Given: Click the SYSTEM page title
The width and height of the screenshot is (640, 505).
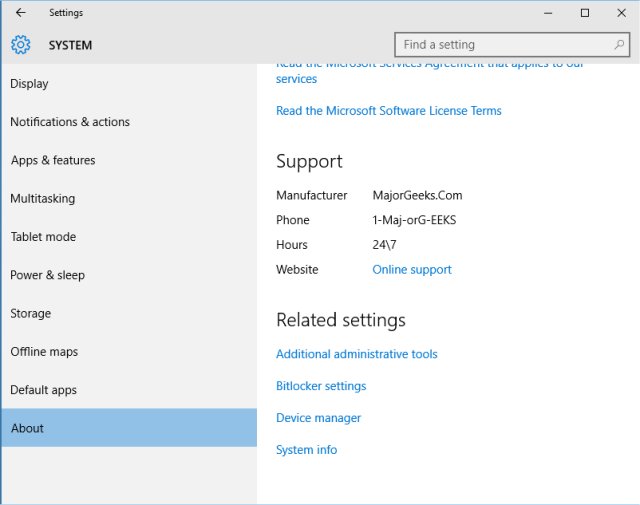Looking at the screenshot, I should (x=70, y=45).
